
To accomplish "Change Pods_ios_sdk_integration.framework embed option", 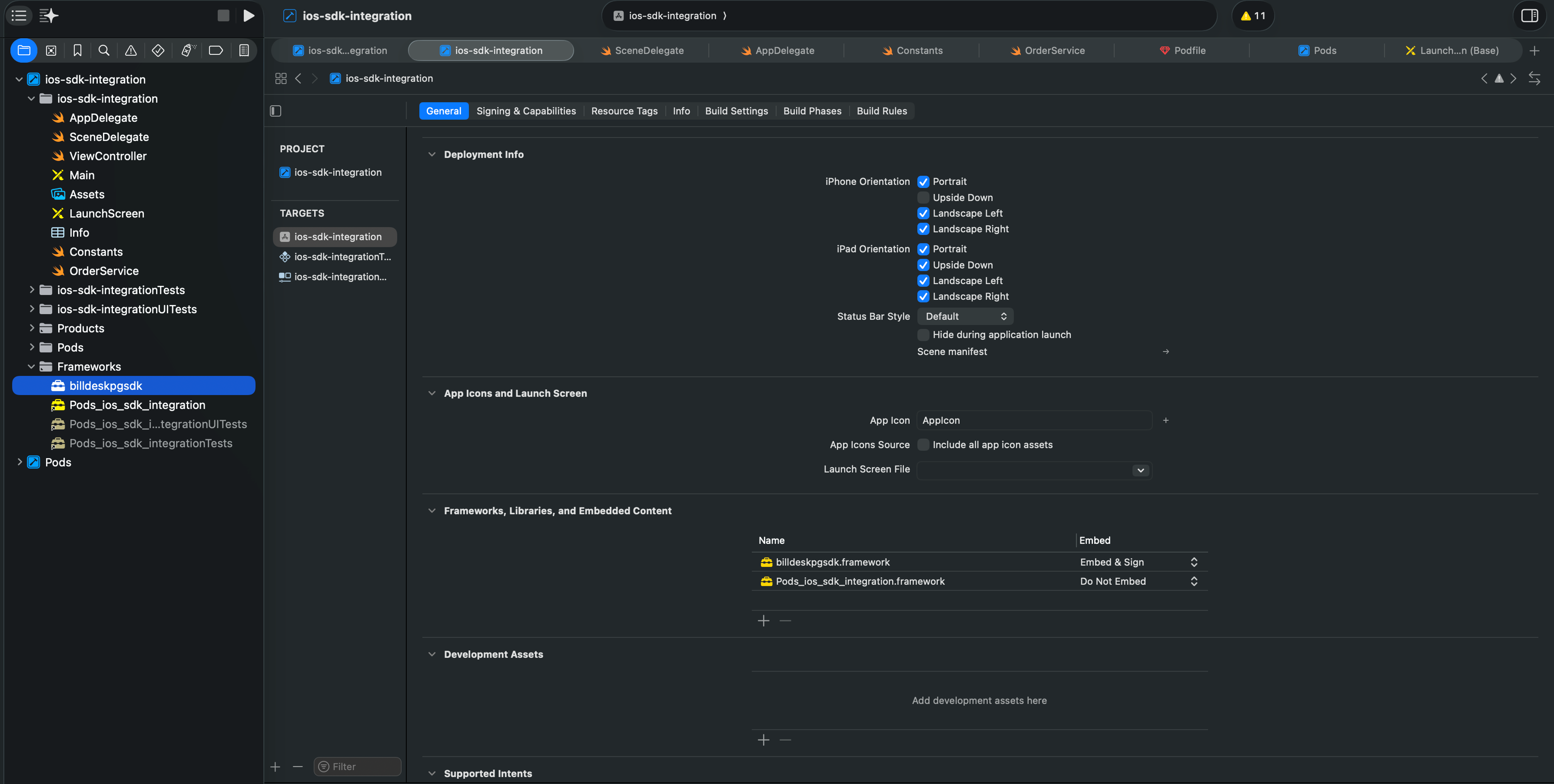I will pyautogui.click(x=1139, y=581).
